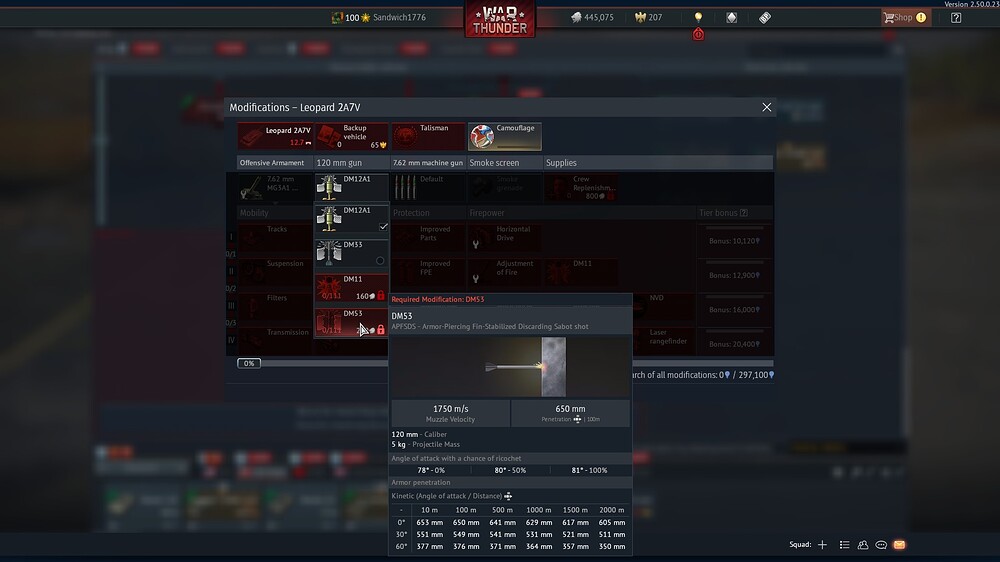
Task: Select the locked DM11 shell in dropdown
Action: [x=351, y=288]
